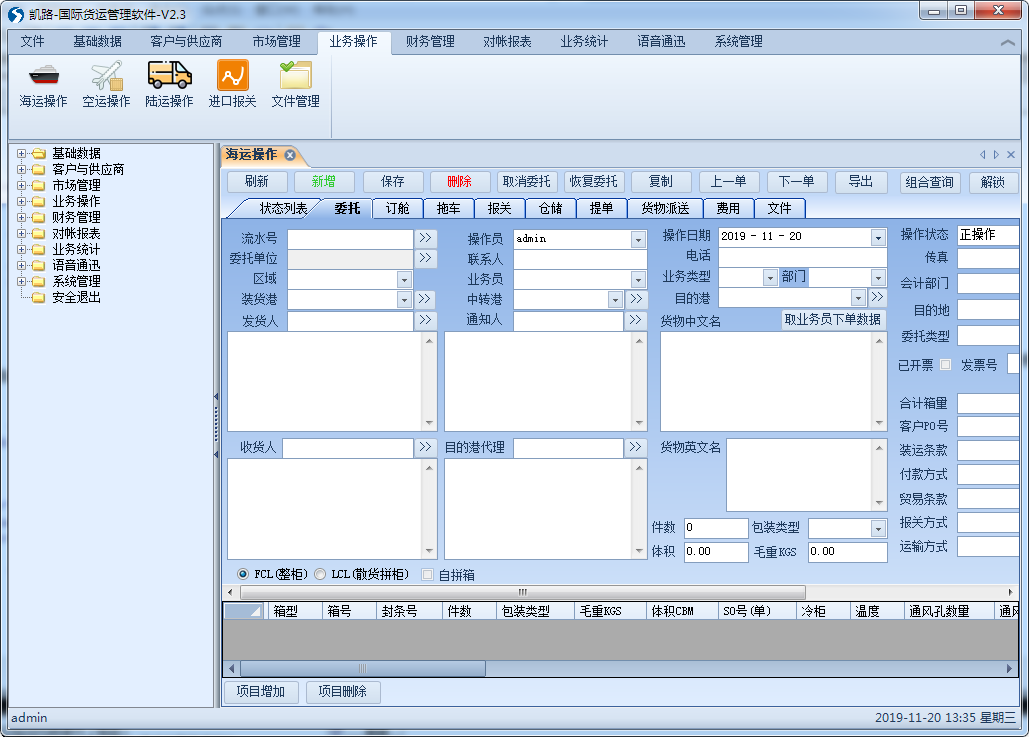This screenshot has height=737, width=1029.
Task: Open the 空运操作 airplane icon
Action: pyautogui.click(x=106, y=76)
